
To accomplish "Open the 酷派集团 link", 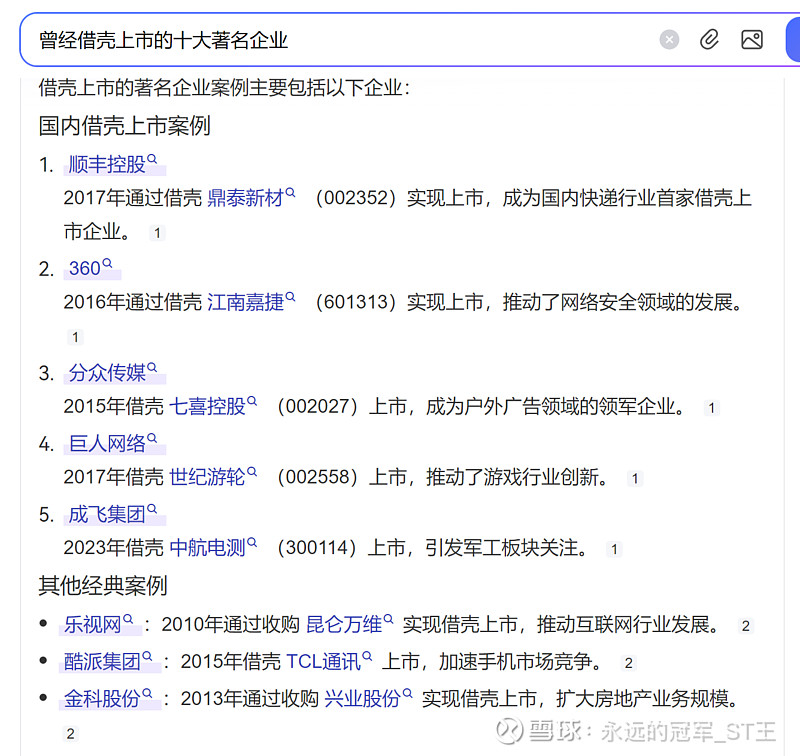I will [x=102, y=662].
